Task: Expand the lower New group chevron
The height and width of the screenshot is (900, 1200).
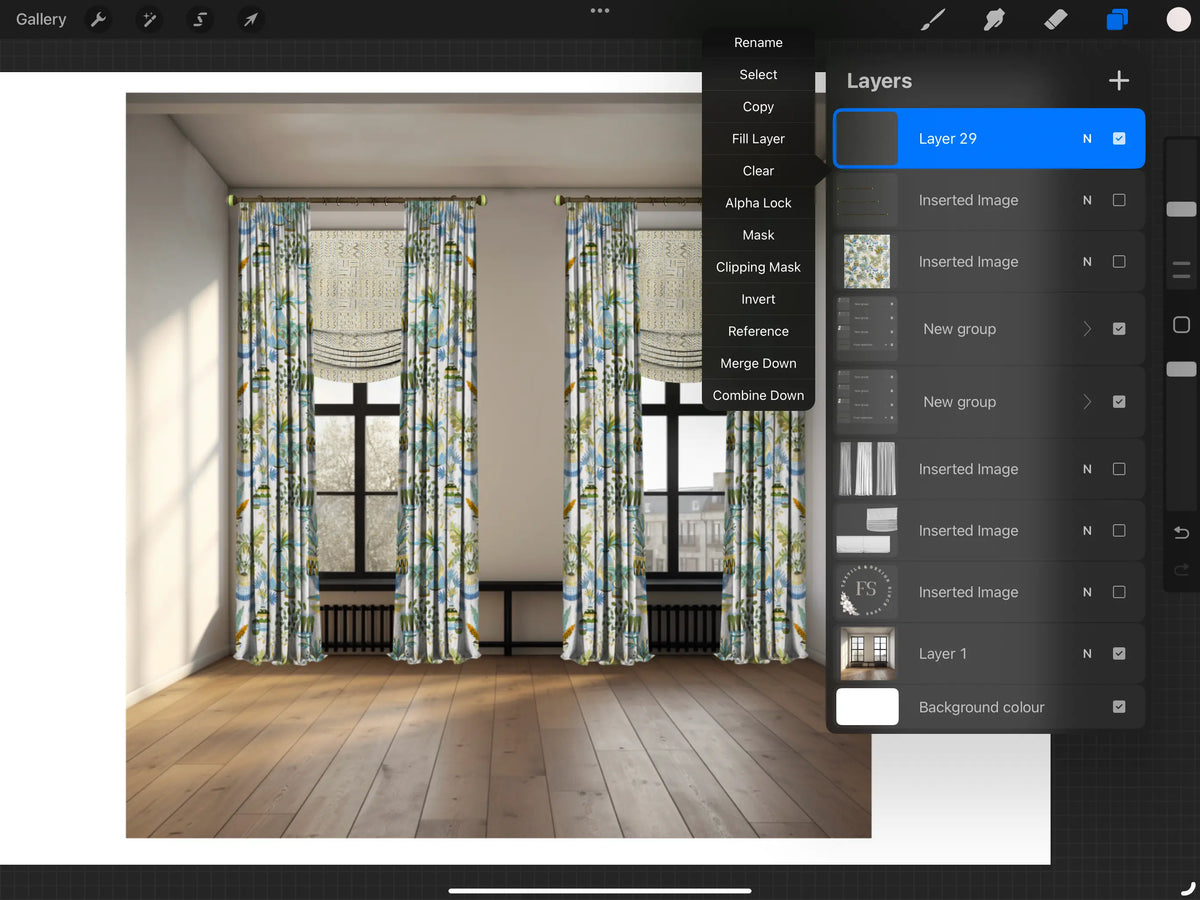Action: pyautogui.click(x=1087, y=402)
